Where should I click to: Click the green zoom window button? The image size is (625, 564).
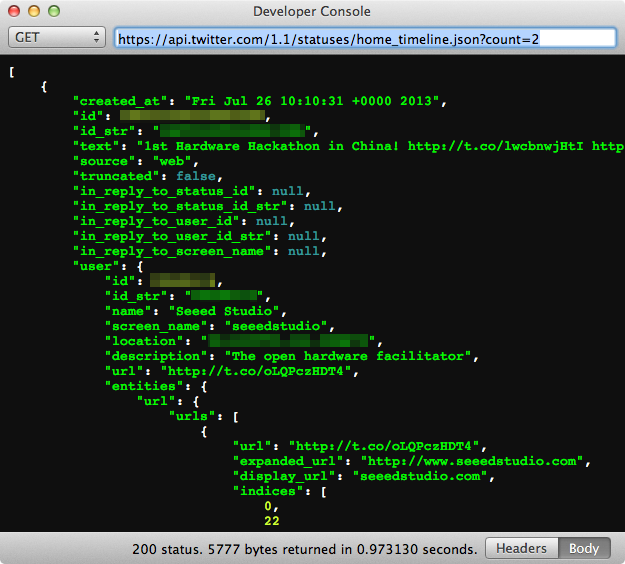click(x=54, y=11)
